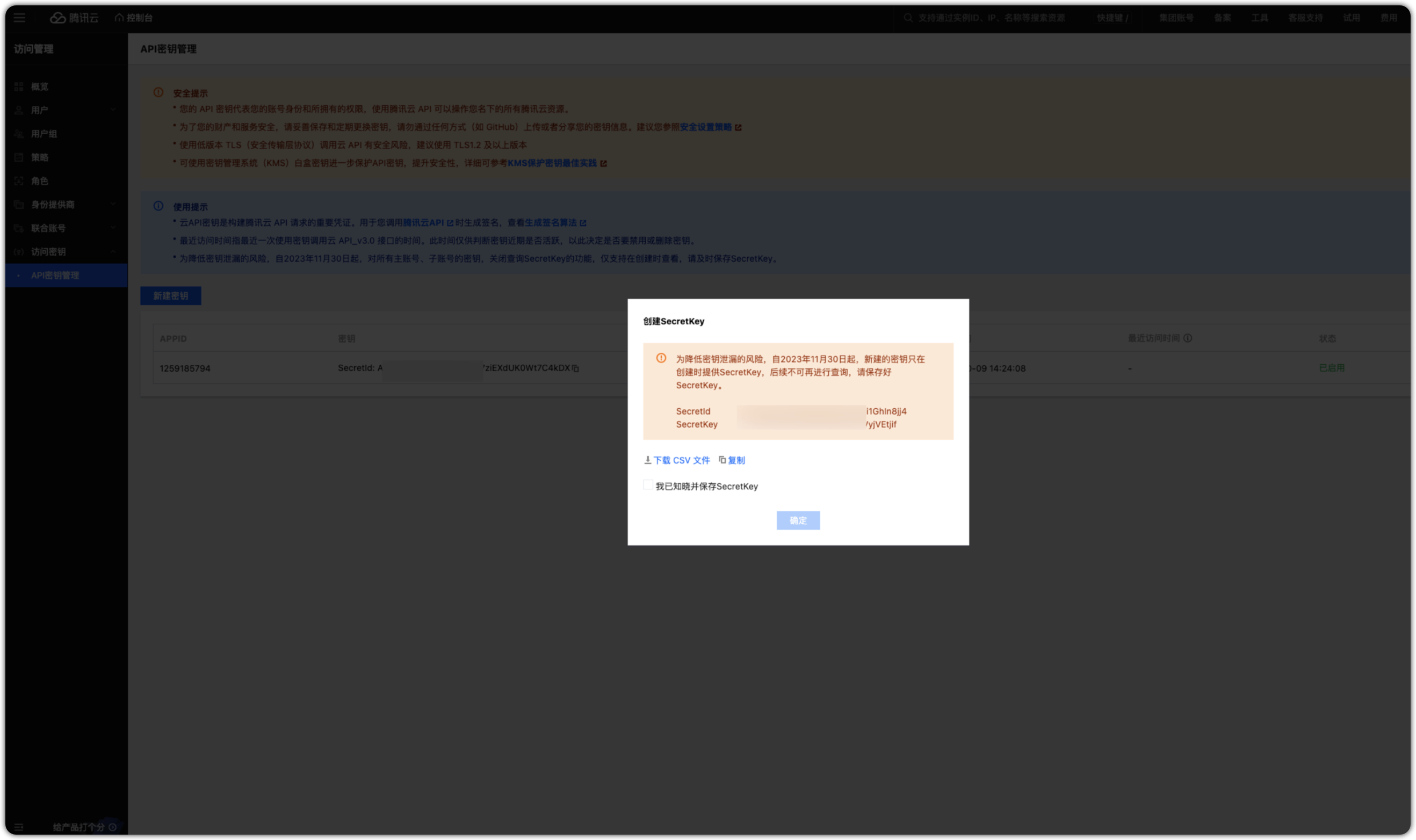Open the 用户组 section icon

(x=19, y=134)
